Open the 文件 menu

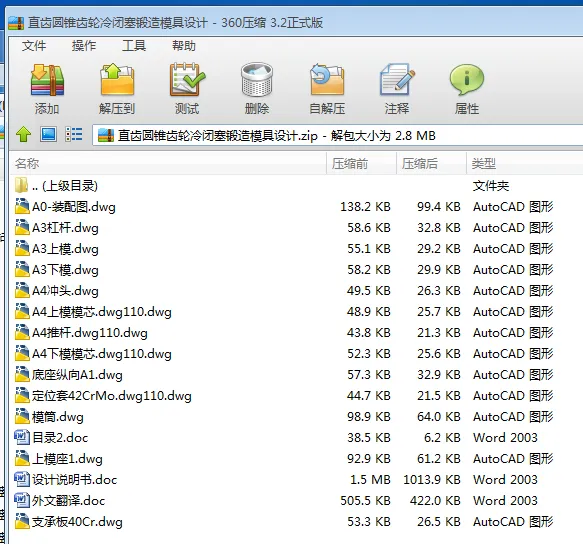pos(34,46)
